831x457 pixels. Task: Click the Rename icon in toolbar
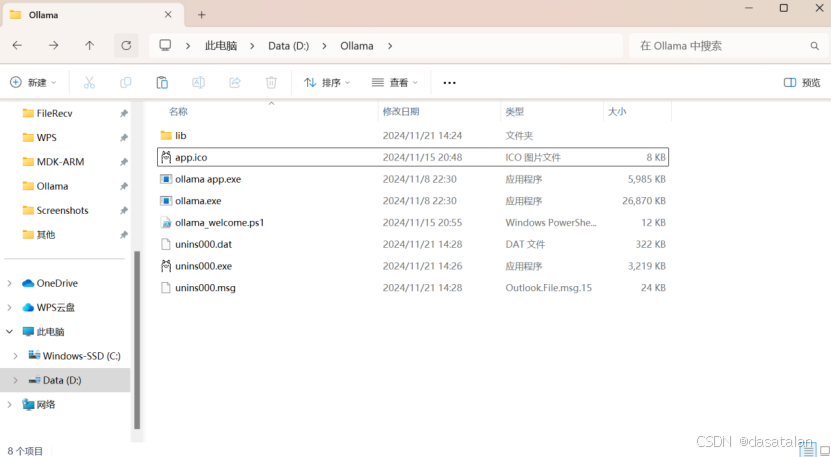coord(198,82)
